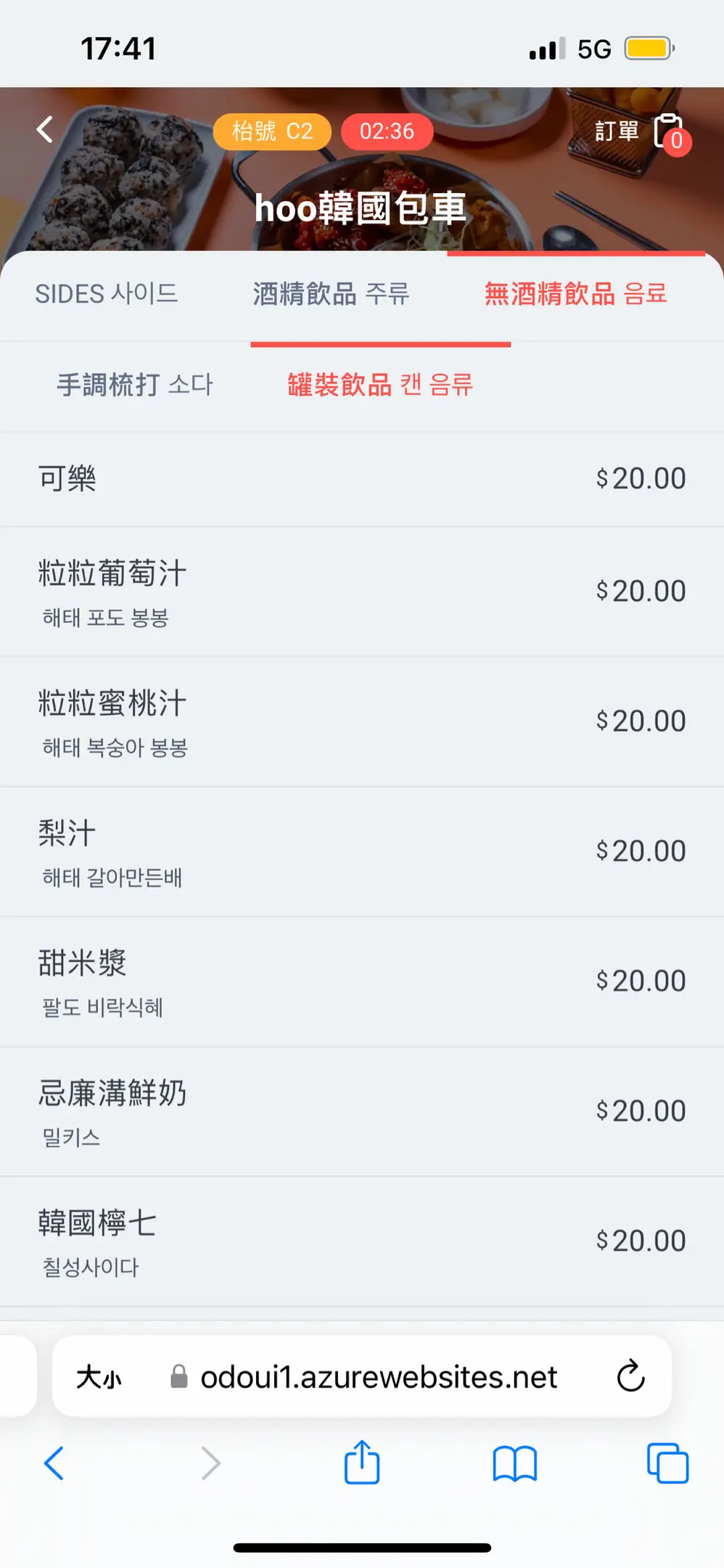The height and width of the screenshot is (1568, 724).
Task: Go back with Safari's back chevron
Action: pos(54,1463)
